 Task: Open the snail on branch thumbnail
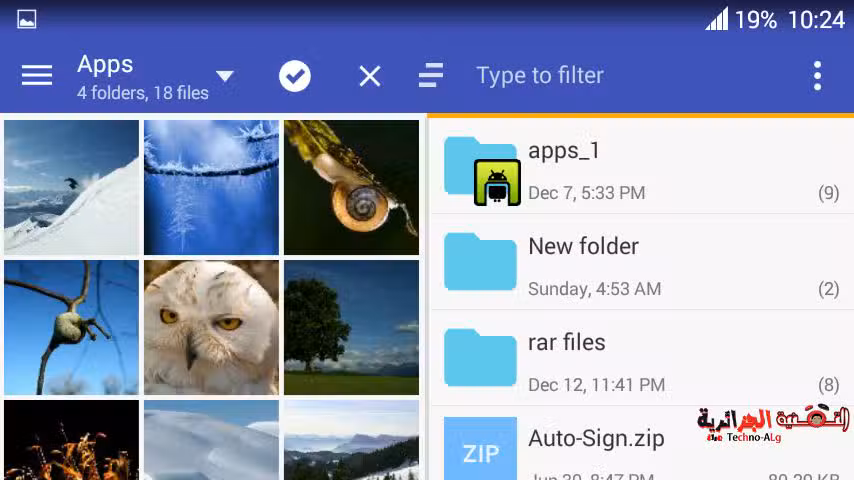[351, 187]
